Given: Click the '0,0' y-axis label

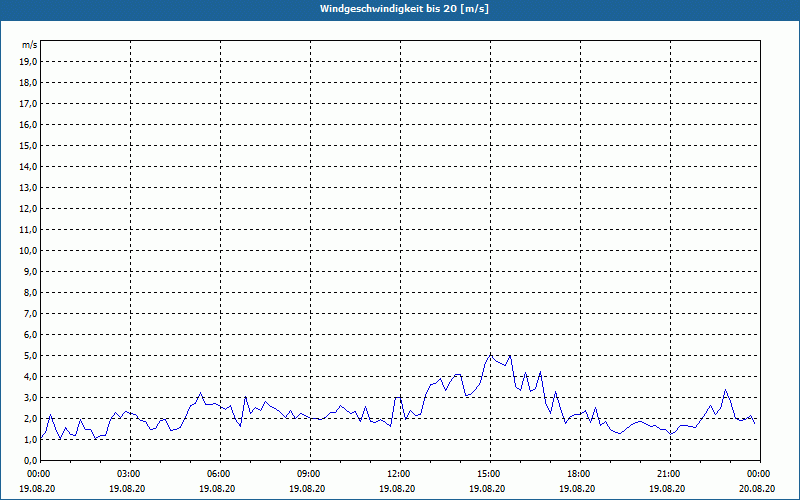Looking at the screenshot, I should click(30, 460).
